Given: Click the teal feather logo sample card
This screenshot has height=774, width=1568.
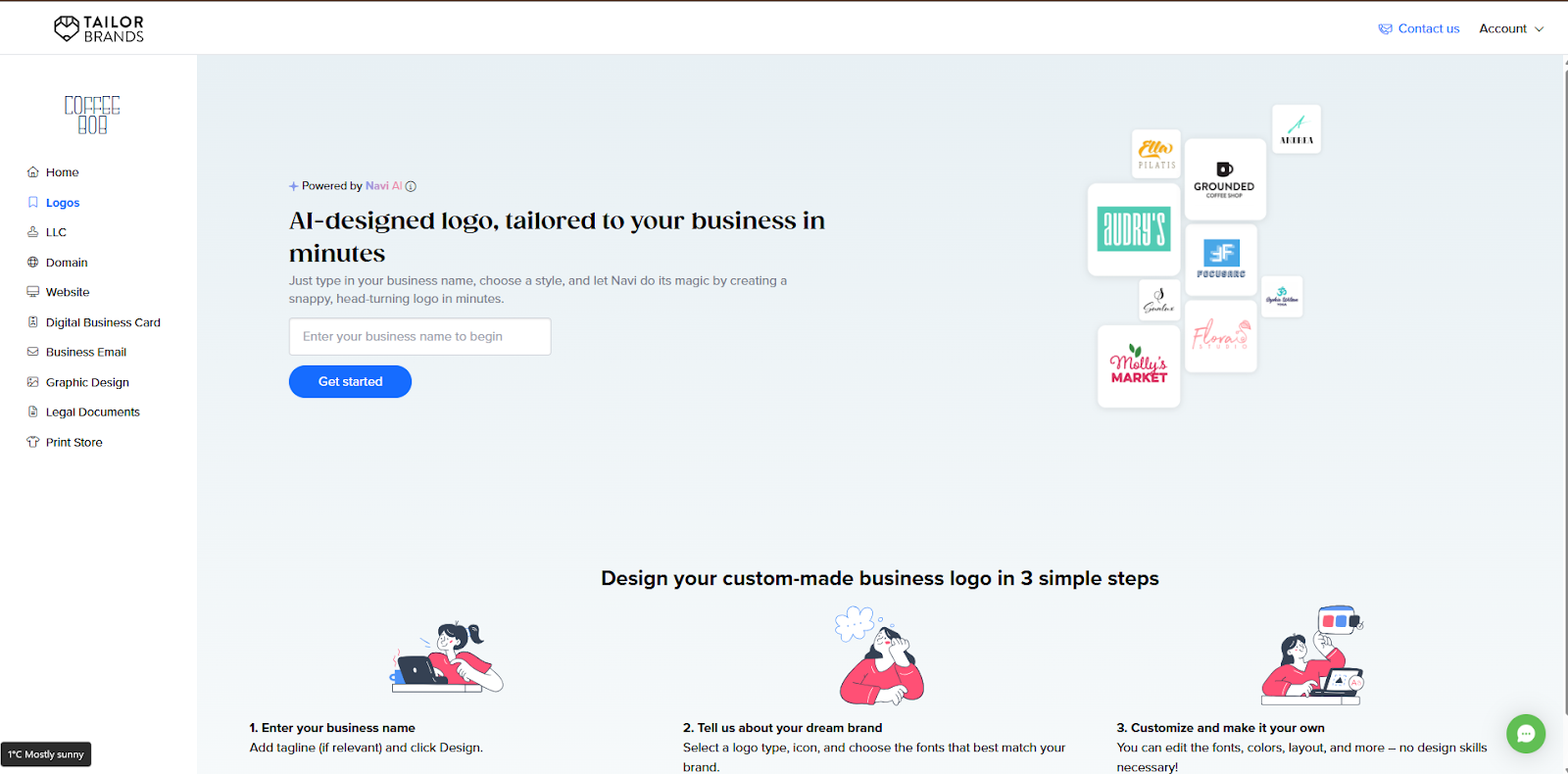Looking at the screenshot, I should tap(1297, 128).
